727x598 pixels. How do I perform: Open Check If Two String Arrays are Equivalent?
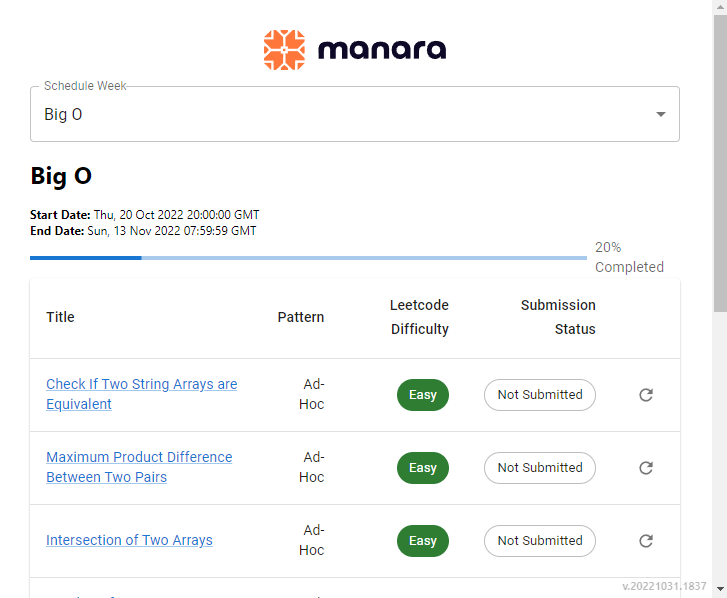[x=141, y=394]
